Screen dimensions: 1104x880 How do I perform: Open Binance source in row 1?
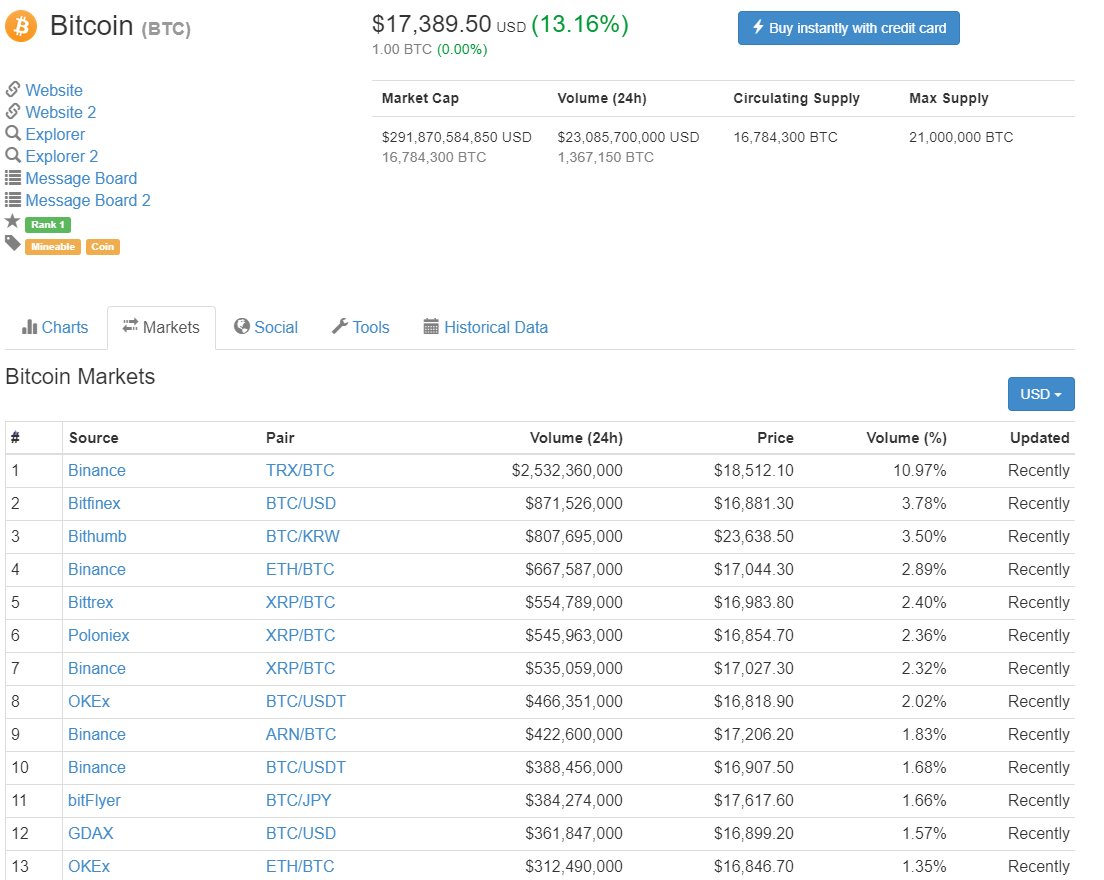96,470
